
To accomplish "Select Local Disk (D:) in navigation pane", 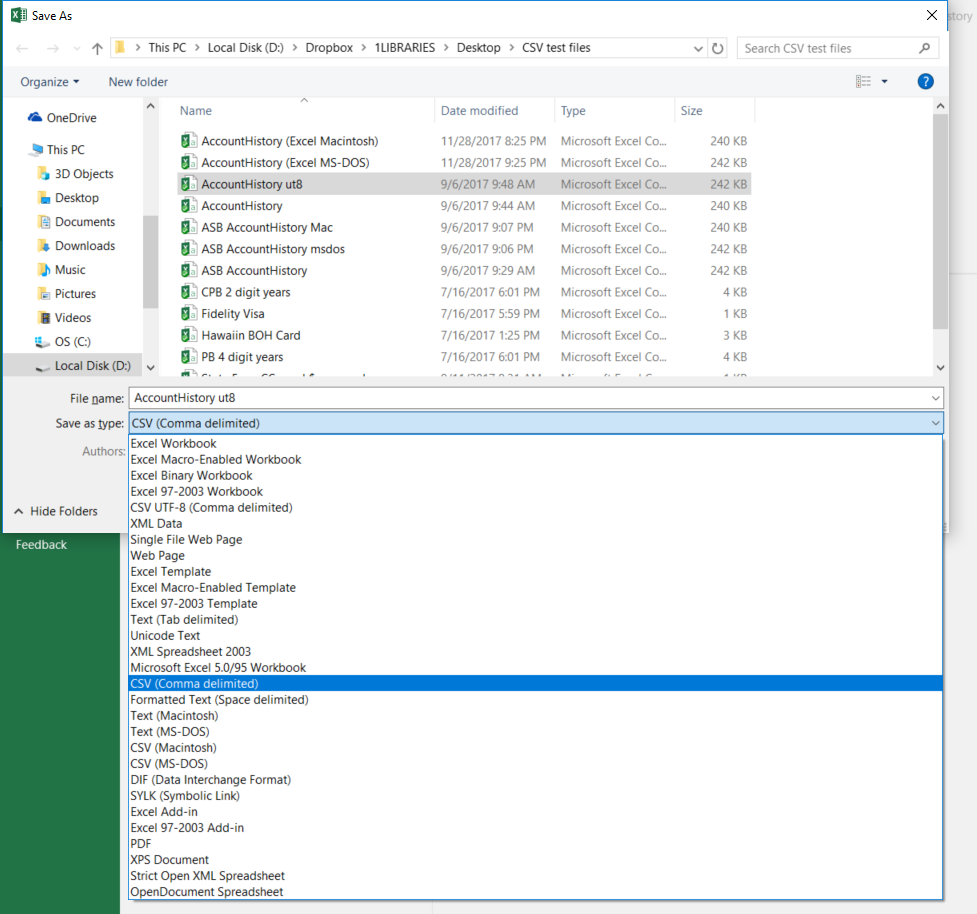I will [x=92, y=366].
